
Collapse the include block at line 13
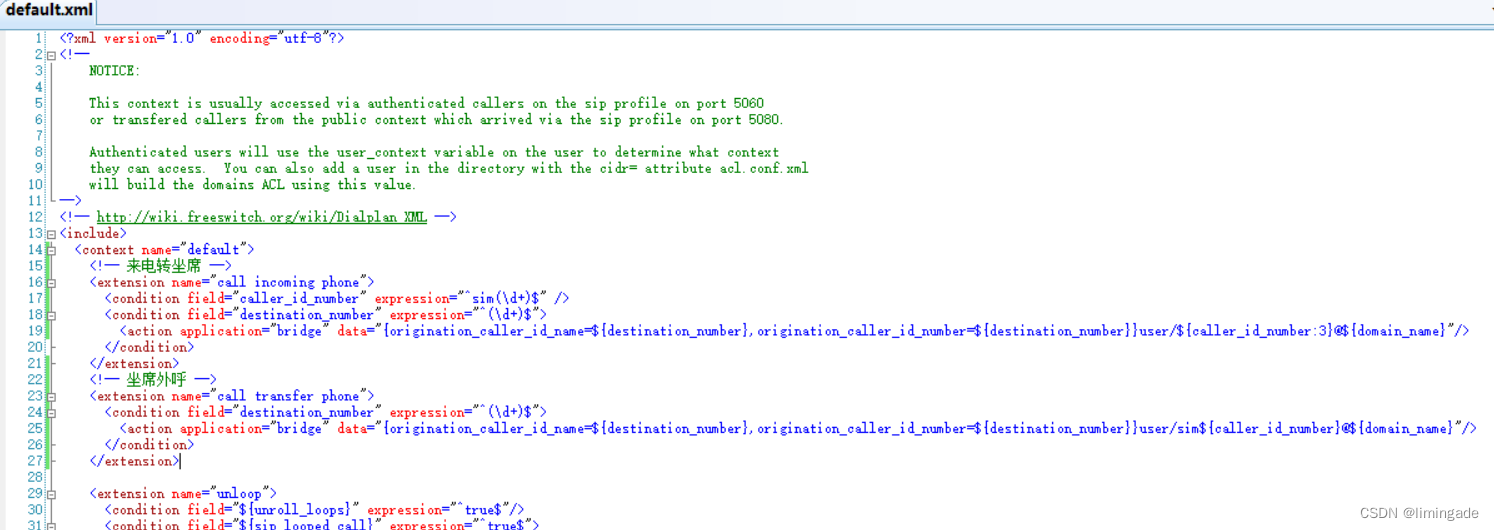coord(51,234)
